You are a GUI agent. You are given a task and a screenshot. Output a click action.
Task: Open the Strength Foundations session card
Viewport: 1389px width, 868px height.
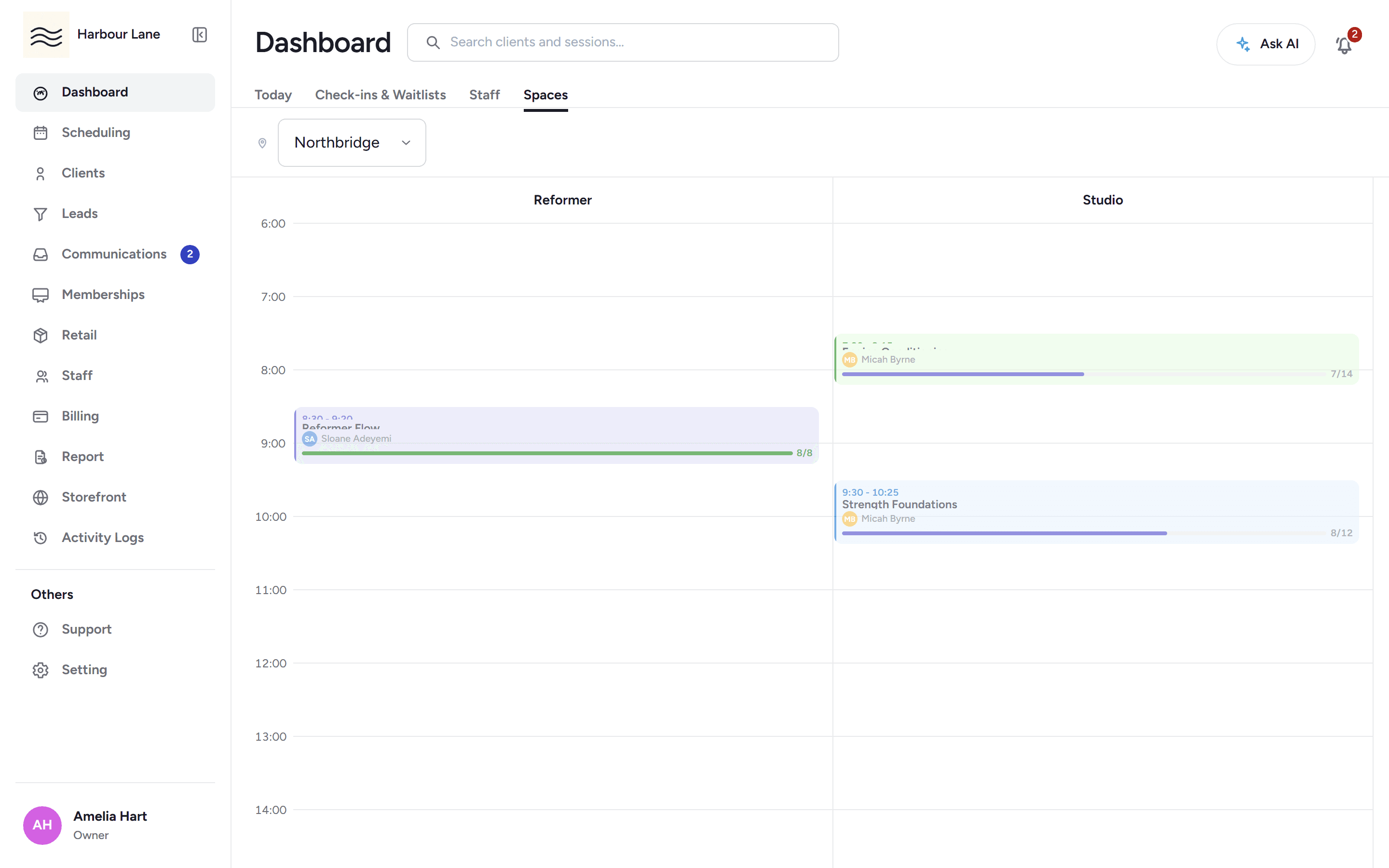pyautogui.click(x=1096, y=512)
